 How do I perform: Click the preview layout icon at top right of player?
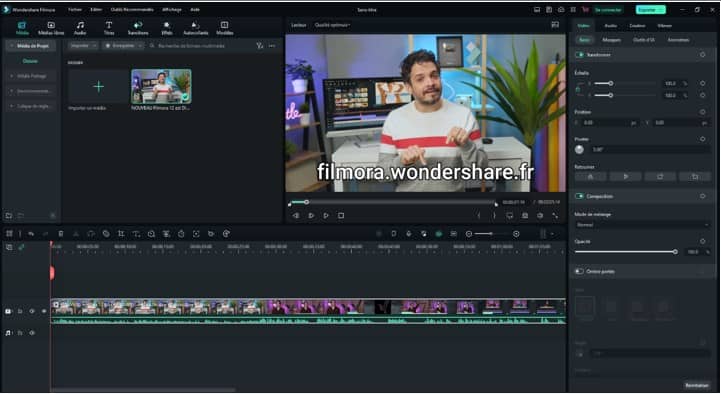555,25
